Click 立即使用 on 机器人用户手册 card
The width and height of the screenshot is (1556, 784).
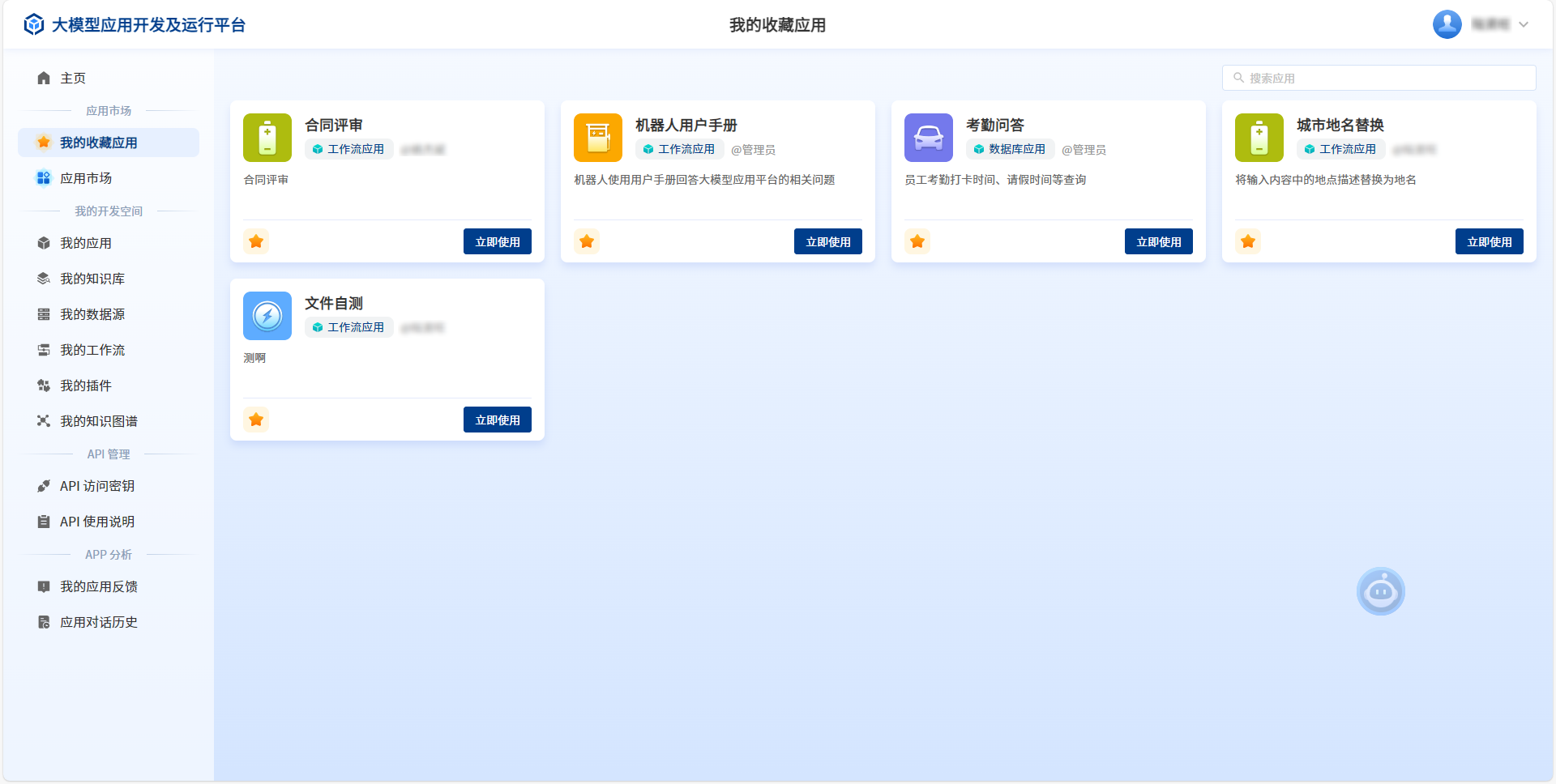click(x=827, y=241)
